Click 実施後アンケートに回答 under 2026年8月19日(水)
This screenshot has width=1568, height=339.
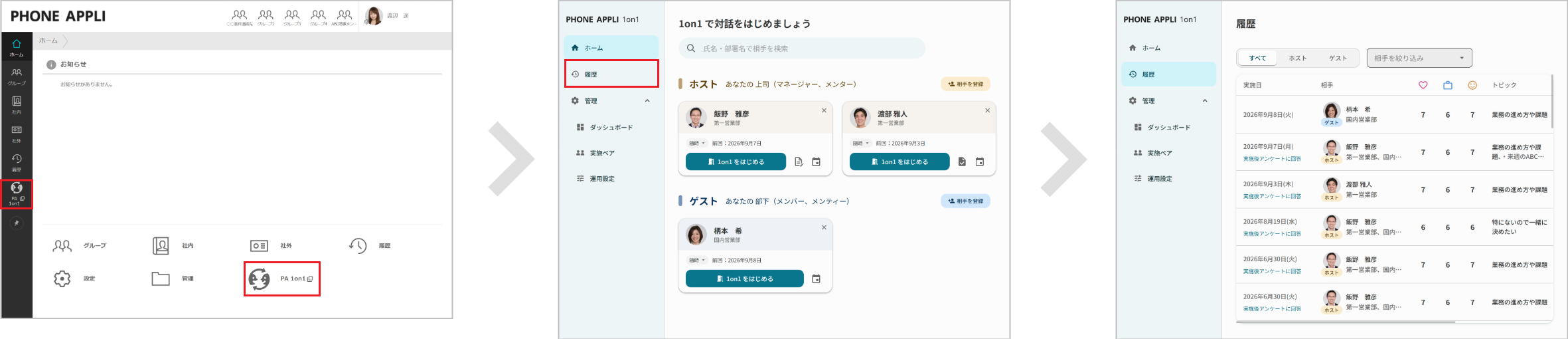pos(1272,234)
